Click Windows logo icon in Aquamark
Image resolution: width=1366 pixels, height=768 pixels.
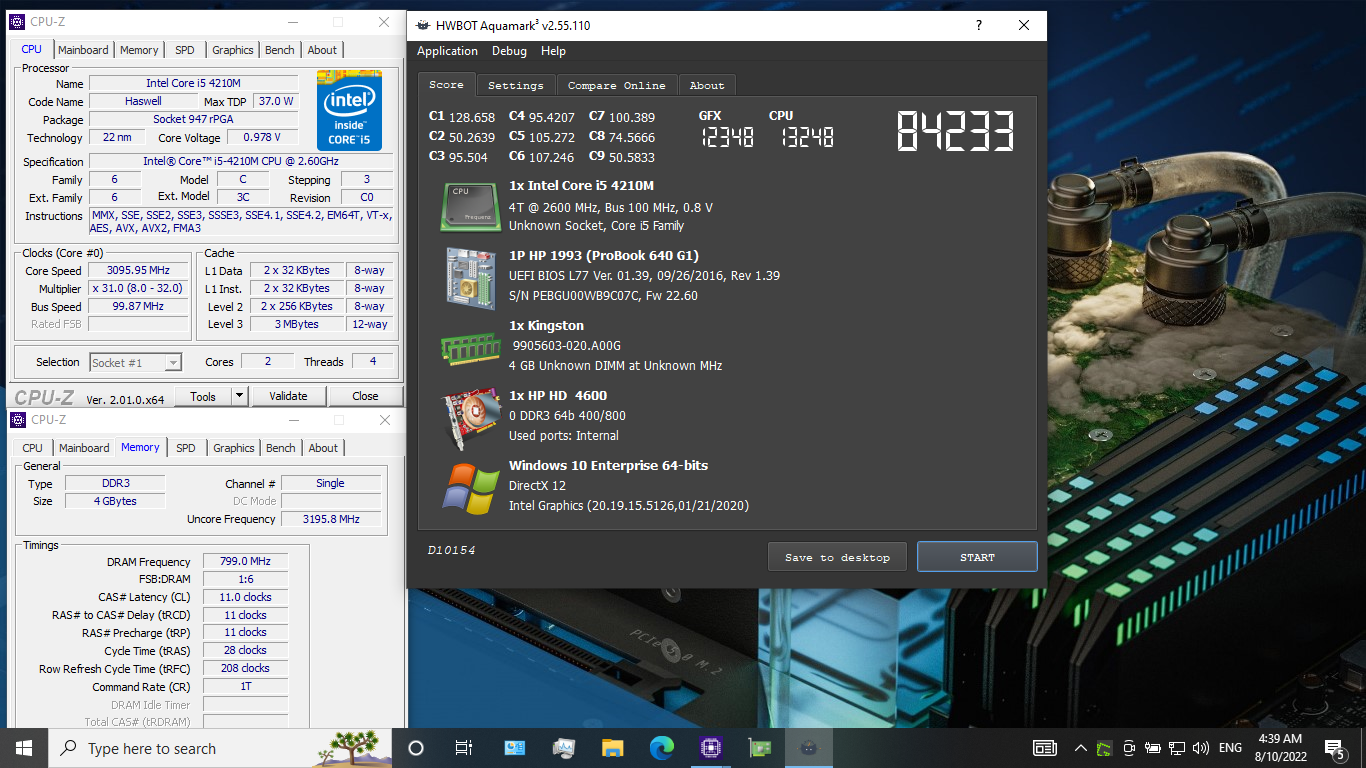(x=471, y=488)
